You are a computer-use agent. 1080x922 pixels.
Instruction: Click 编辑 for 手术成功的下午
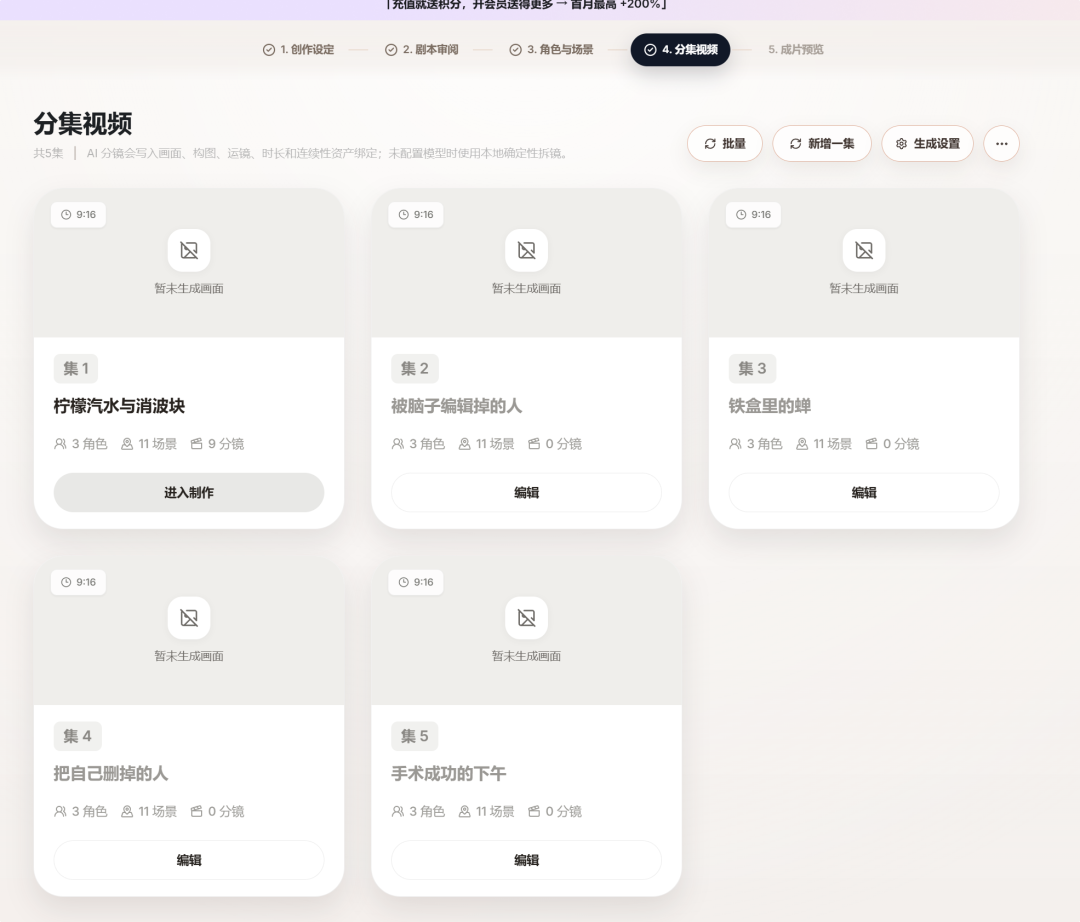tap(526, 860)
